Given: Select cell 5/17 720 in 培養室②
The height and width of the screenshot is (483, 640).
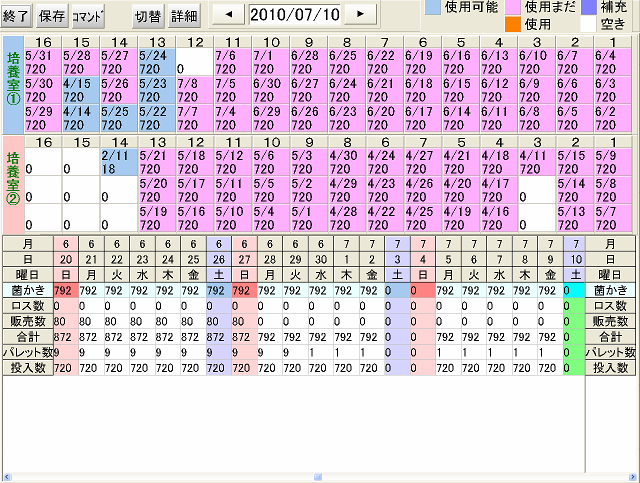Looking at the screenshot, I should point(195,190).
